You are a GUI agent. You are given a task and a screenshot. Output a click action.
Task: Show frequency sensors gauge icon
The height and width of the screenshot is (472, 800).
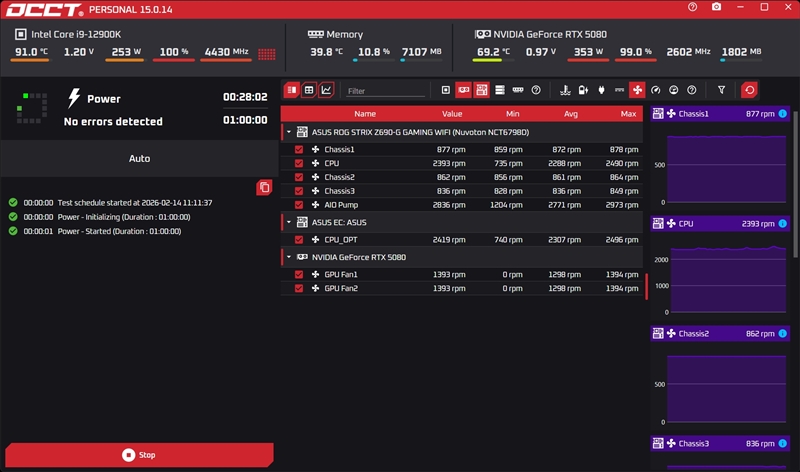[x=656, y=90]
